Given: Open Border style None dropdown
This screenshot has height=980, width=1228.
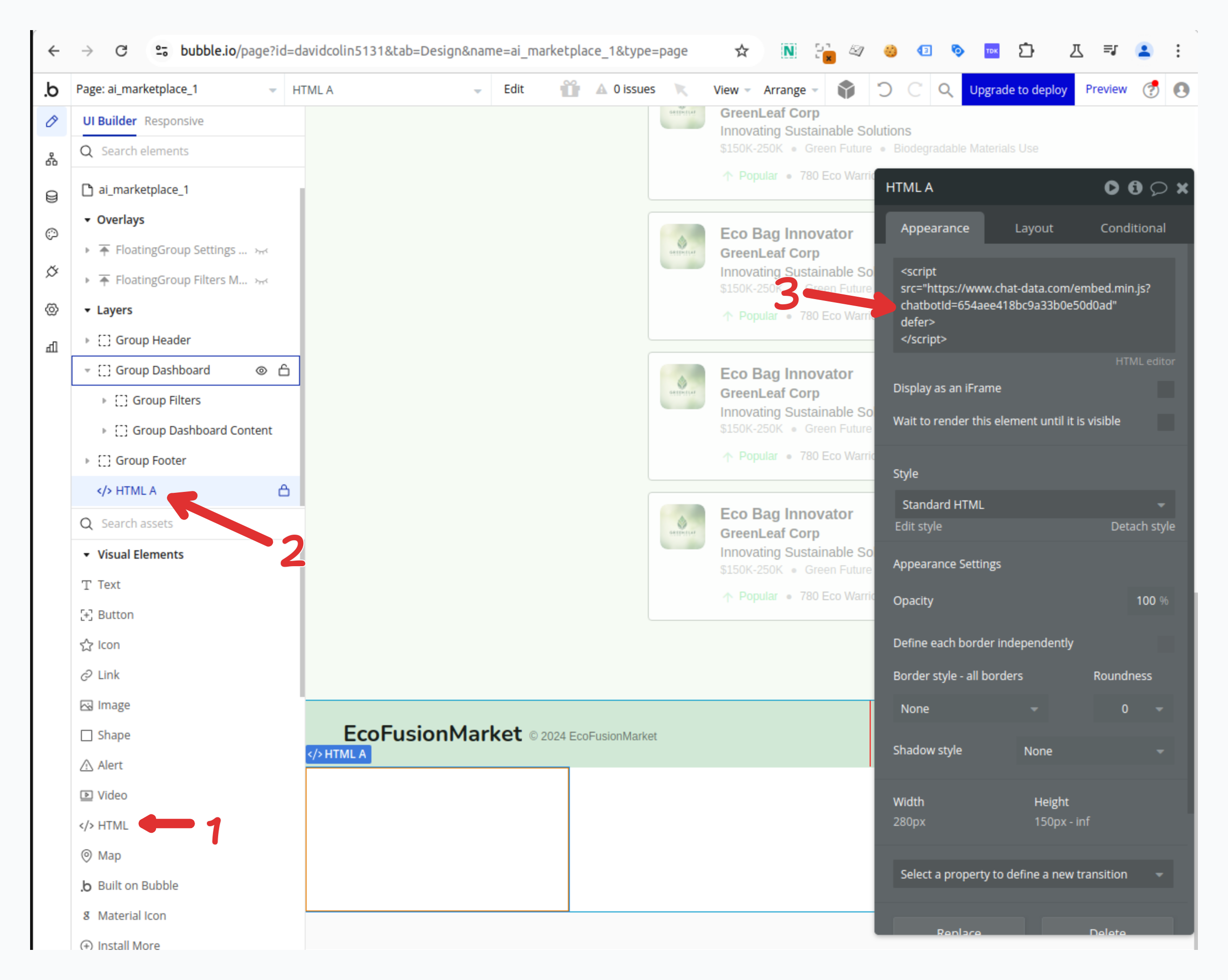Looking at the screenshot, I should (969, 709).
